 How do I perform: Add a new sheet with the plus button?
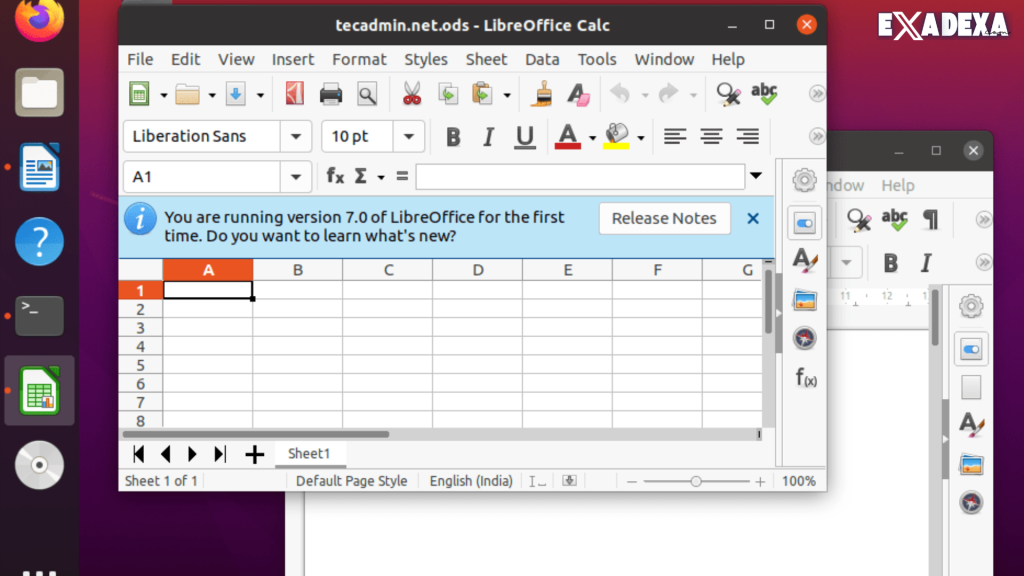point(254,454)
